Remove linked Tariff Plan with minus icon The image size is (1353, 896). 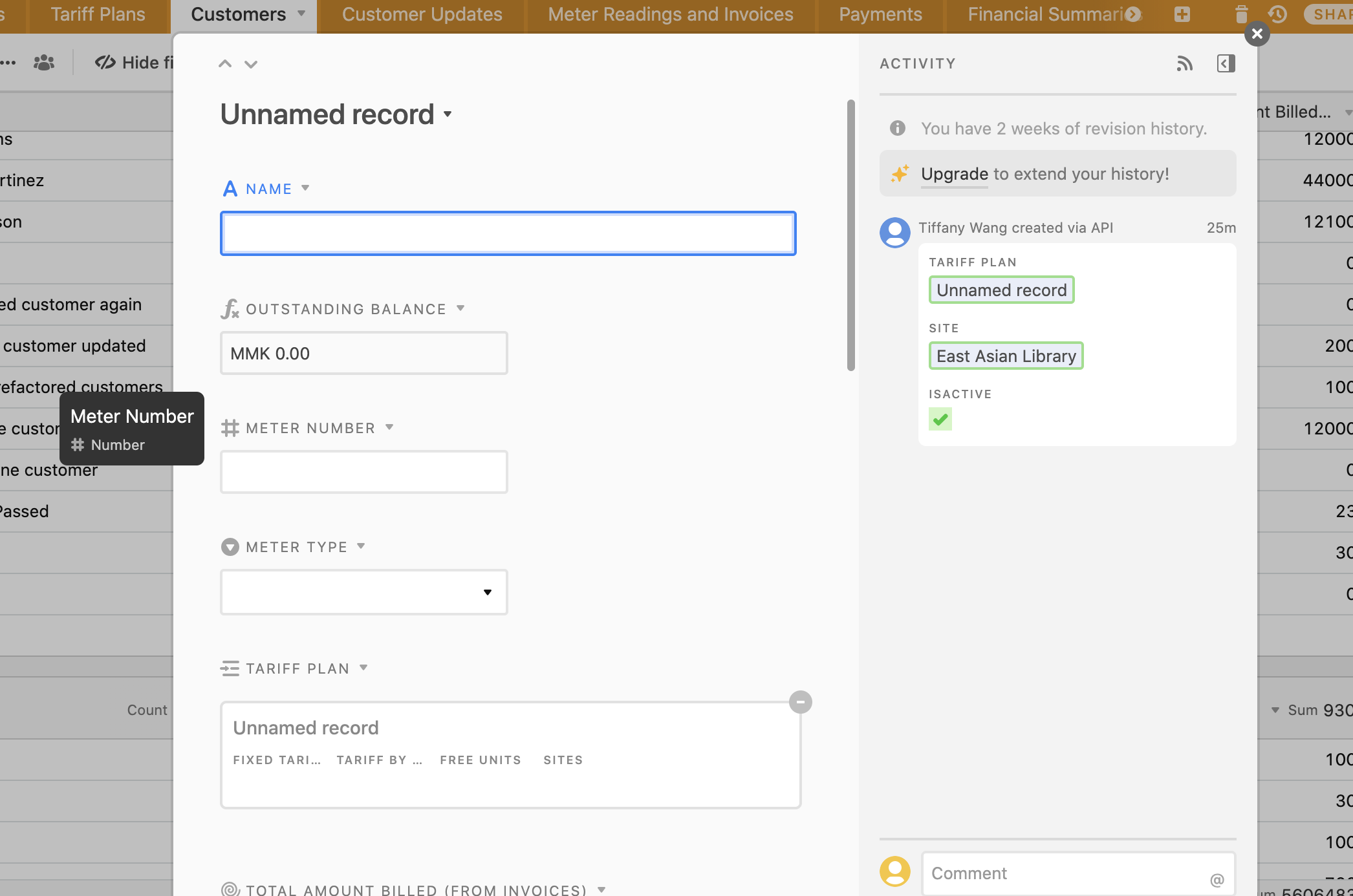801,702
